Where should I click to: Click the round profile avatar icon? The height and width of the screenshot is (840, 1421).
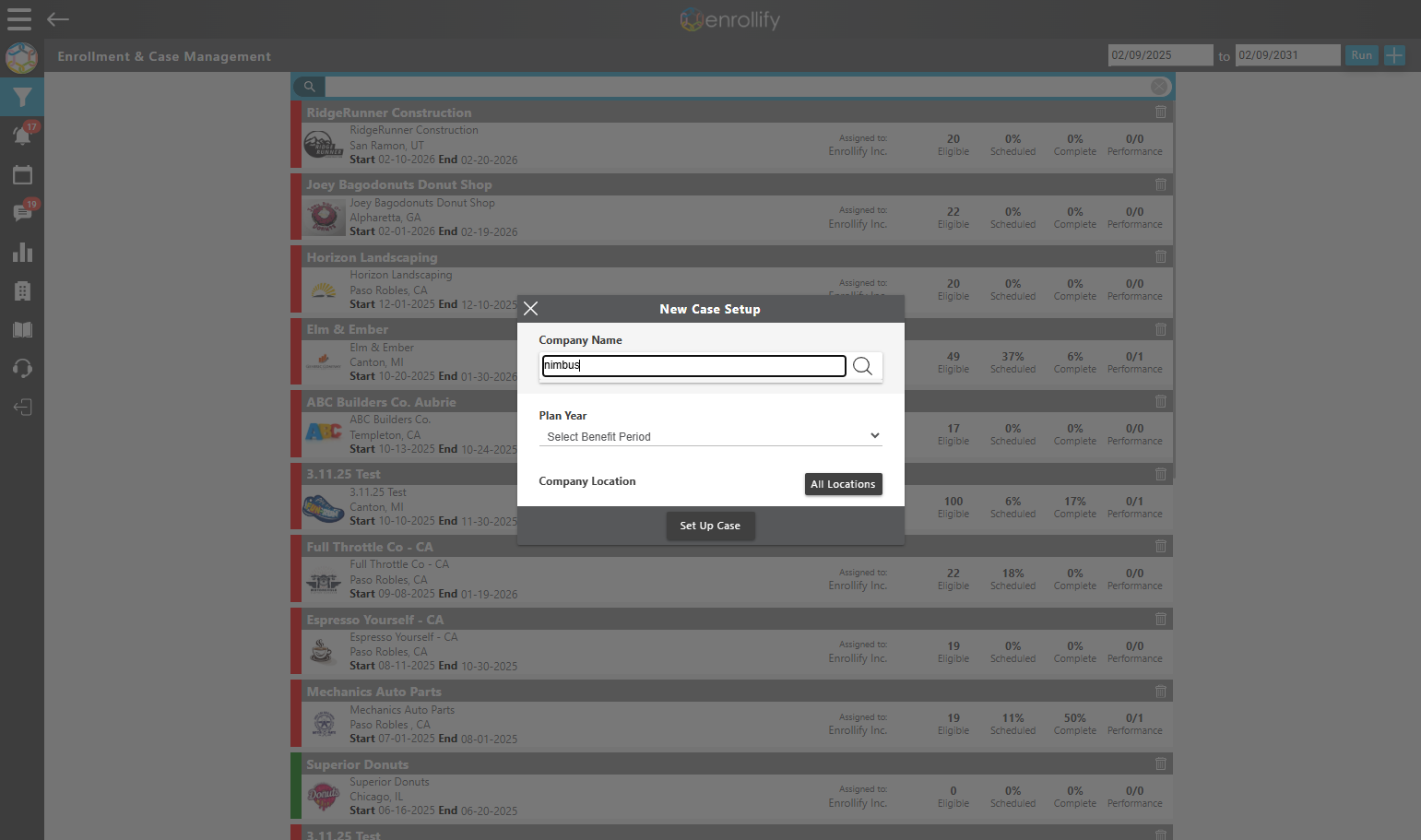click(x=21, y=58)
